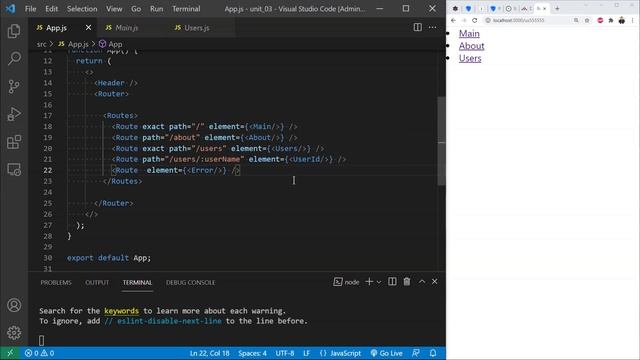Click the browser address bar
This screenshot has width=640, height=360.
coord(527,20)
